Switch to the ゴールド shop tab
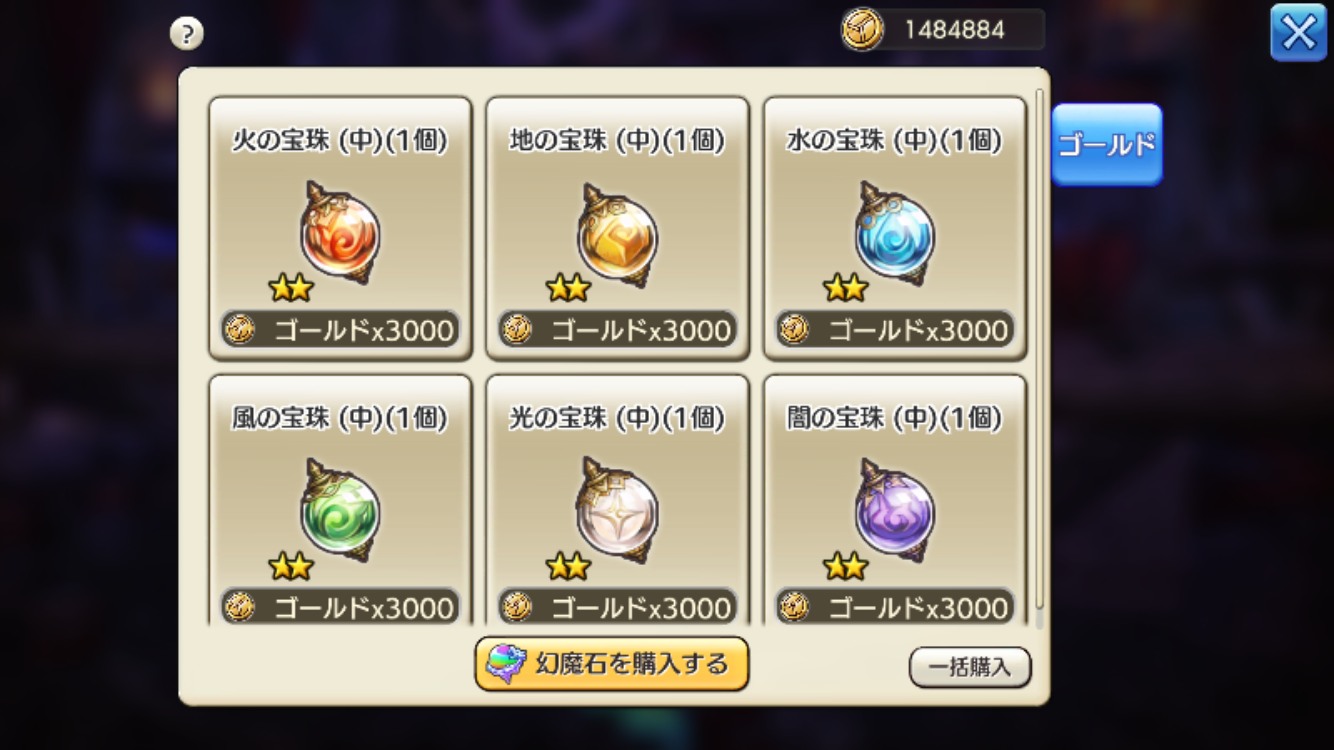This screenshot has height=750, width=1334. pyautogui.click(x=1107, y=144)
